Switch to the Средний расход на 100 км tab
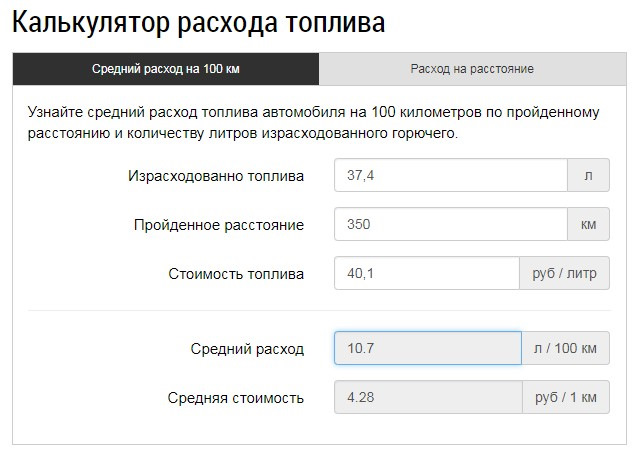640x457 pixels. 166,69
